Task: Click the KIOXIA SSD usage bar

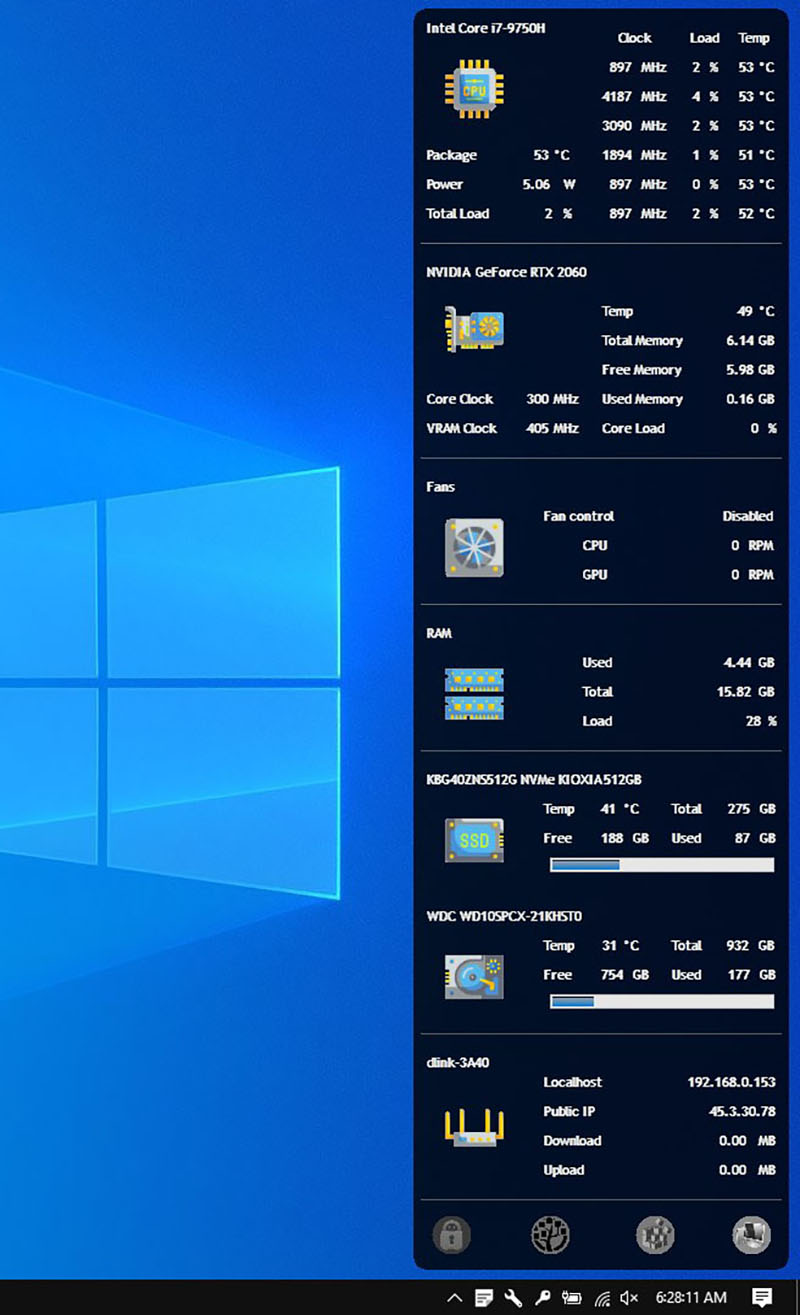Action: point(661,865)
